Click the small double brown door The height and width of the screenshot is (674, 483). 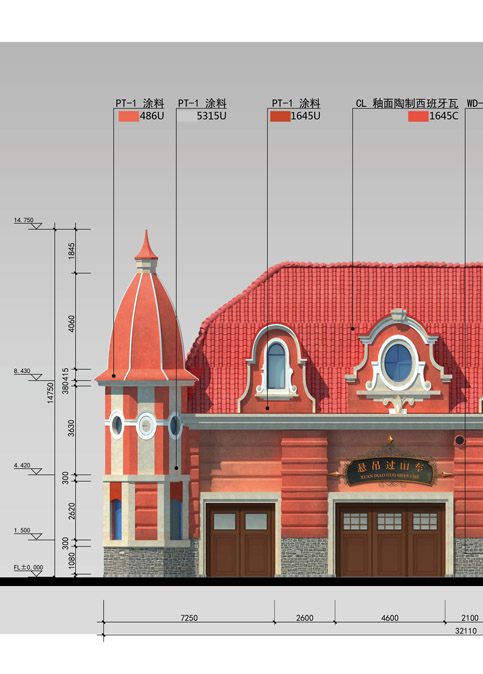[241, 540]
